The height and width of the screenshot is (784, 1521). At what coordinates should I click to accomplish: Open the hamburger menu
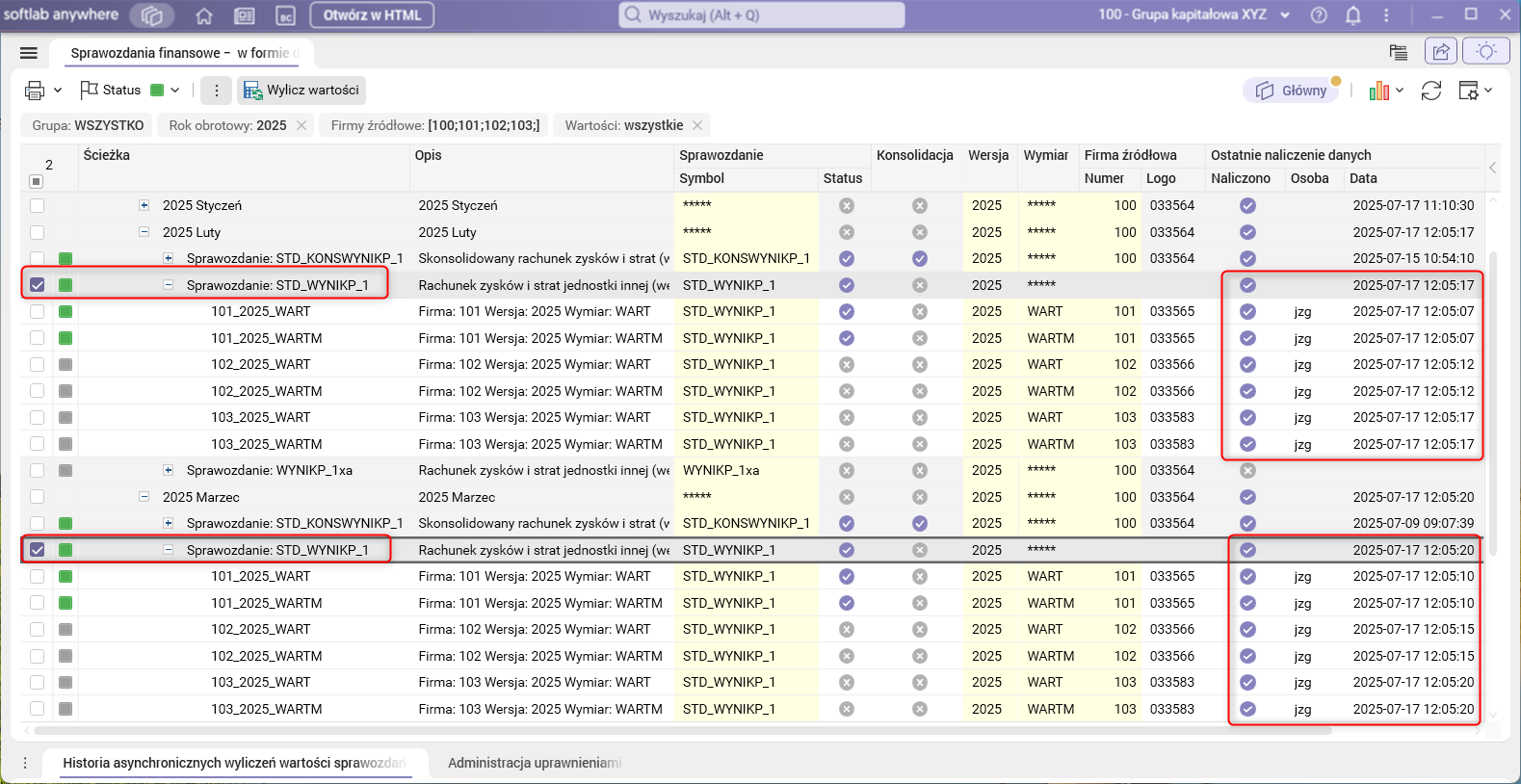pos(29,53)
